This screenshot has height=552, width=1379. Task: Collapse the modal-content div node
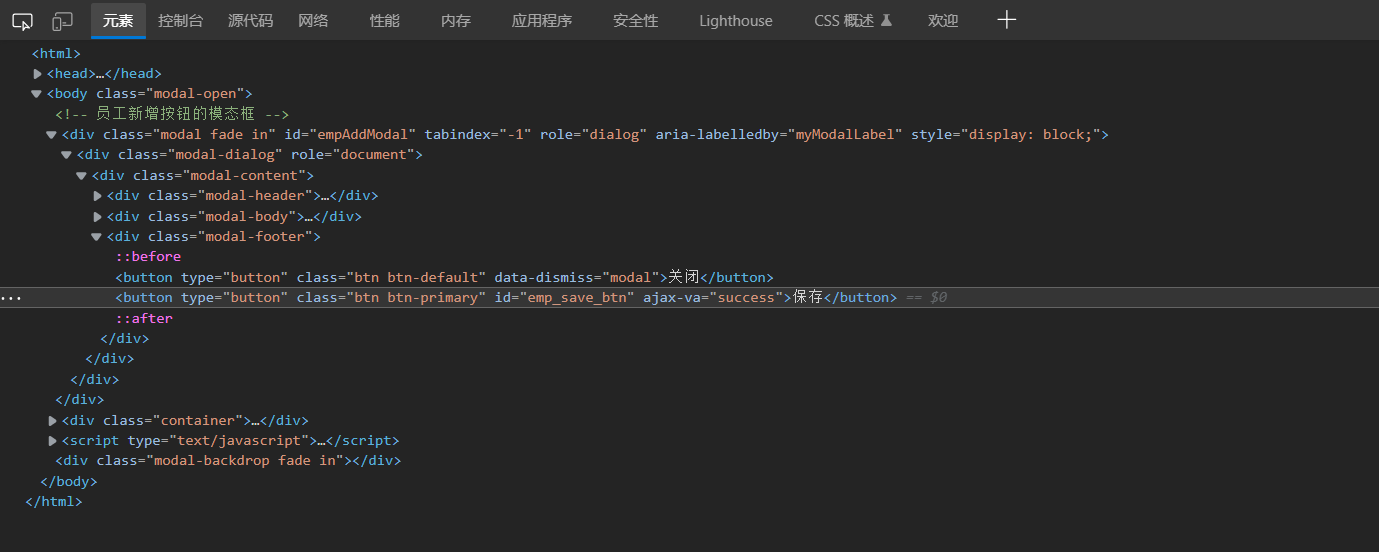[x=82, y=175]
